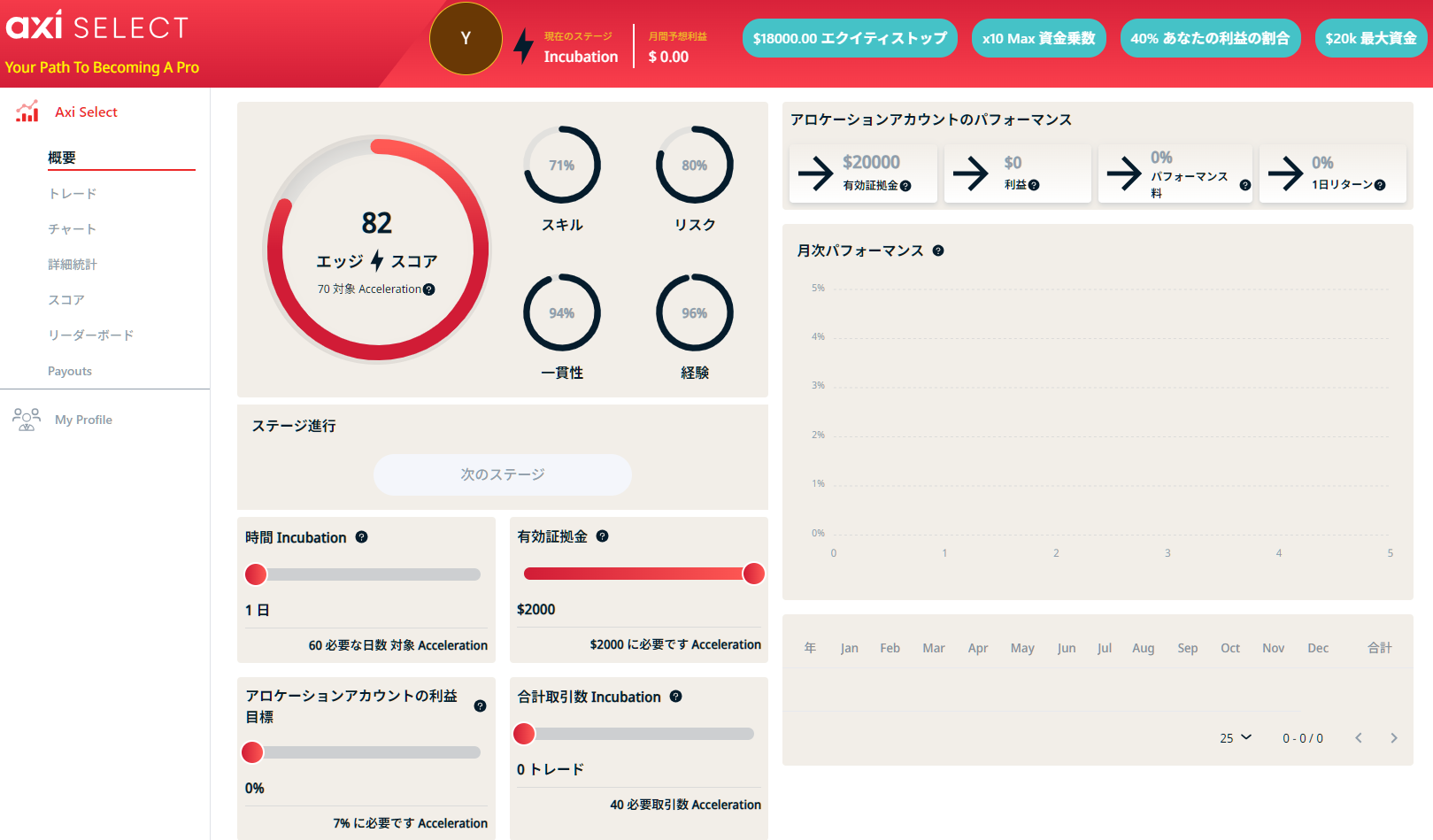Click the 96% 経験 gauge
Image resolution: width=1433 pixels, height=840 pixels.
[x=695, y=312]
